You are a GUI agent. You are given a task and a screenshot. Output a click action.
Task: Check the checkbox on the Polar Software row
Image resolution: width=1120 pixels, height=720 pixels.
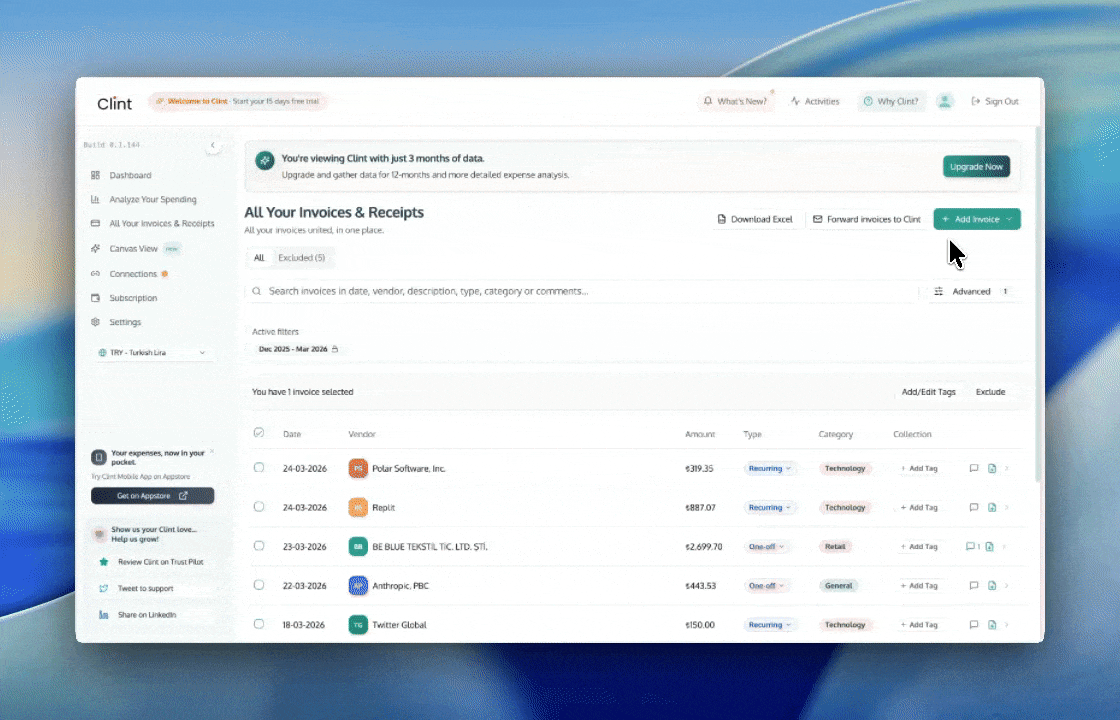point(259,468)
